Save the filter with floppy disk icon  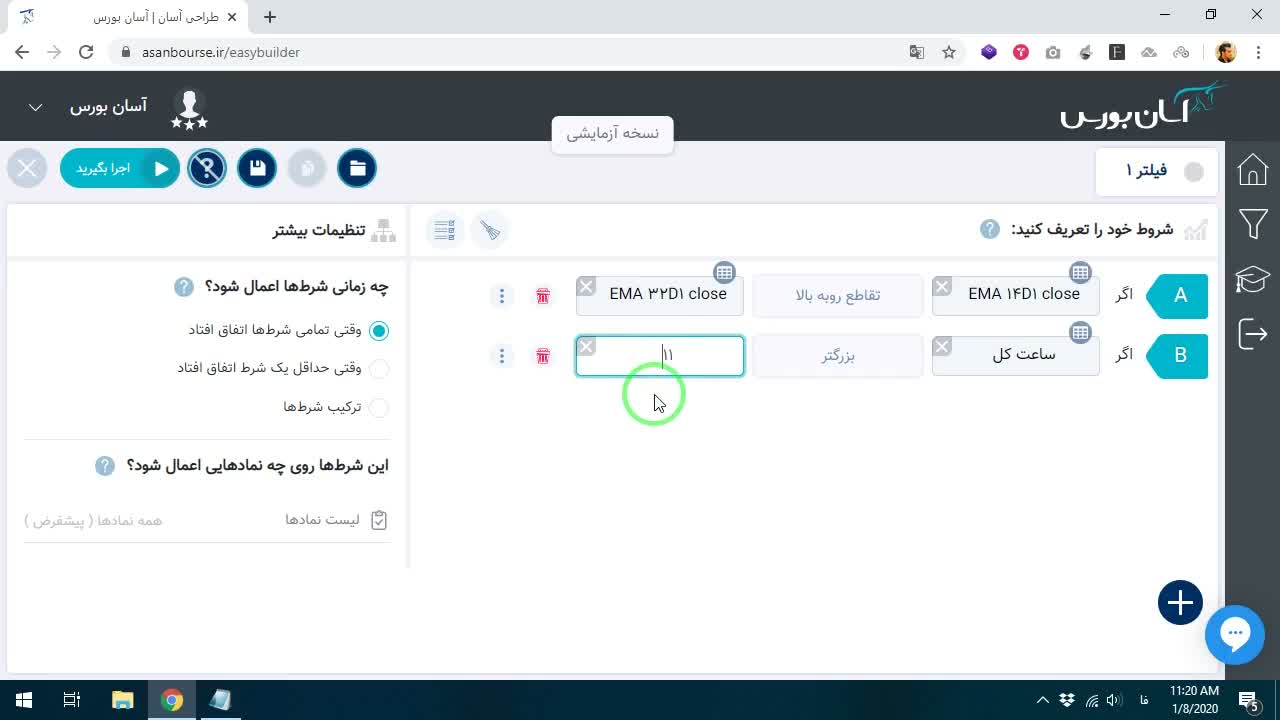(257, 168)
